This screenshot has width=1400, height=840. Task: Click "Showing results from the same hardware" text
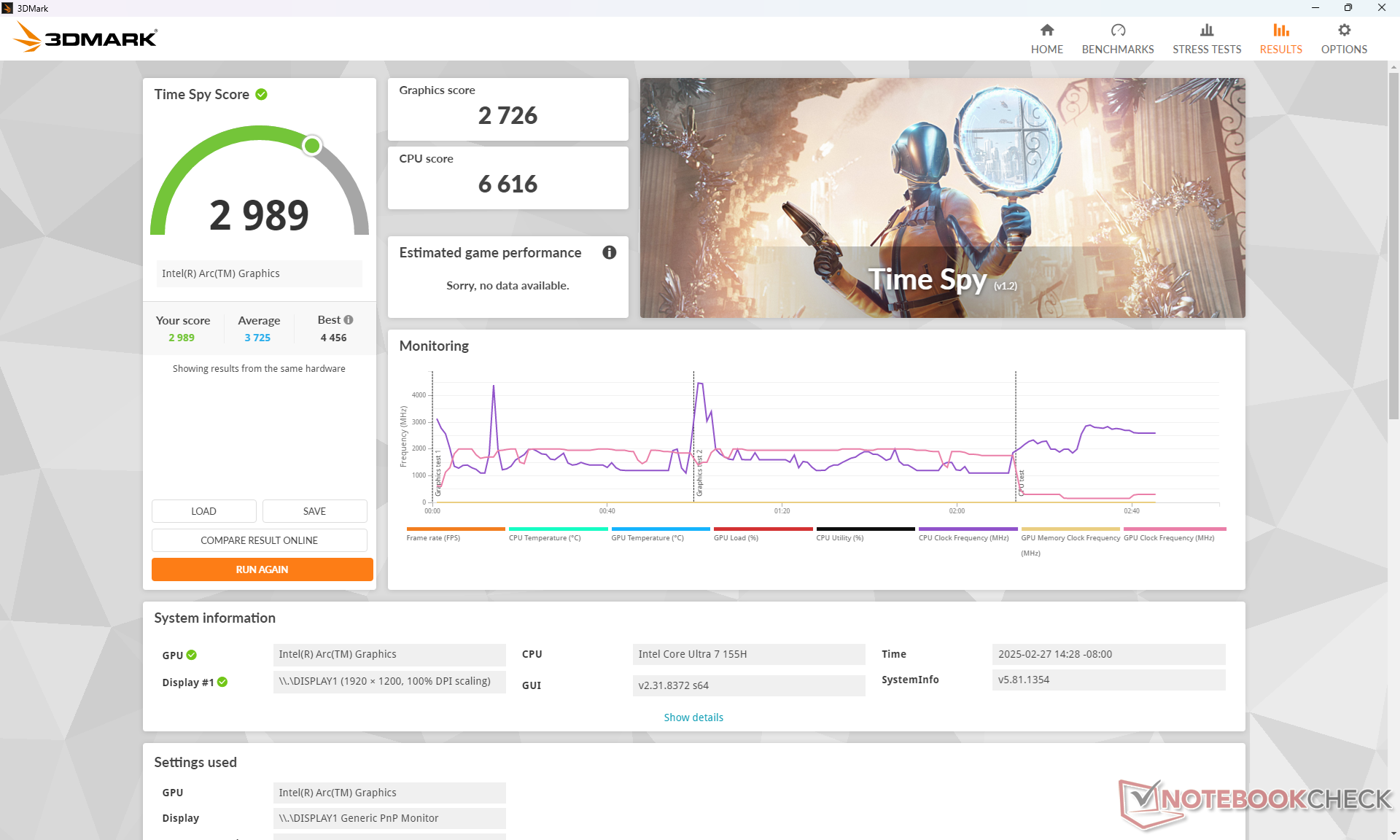[259, 368]
